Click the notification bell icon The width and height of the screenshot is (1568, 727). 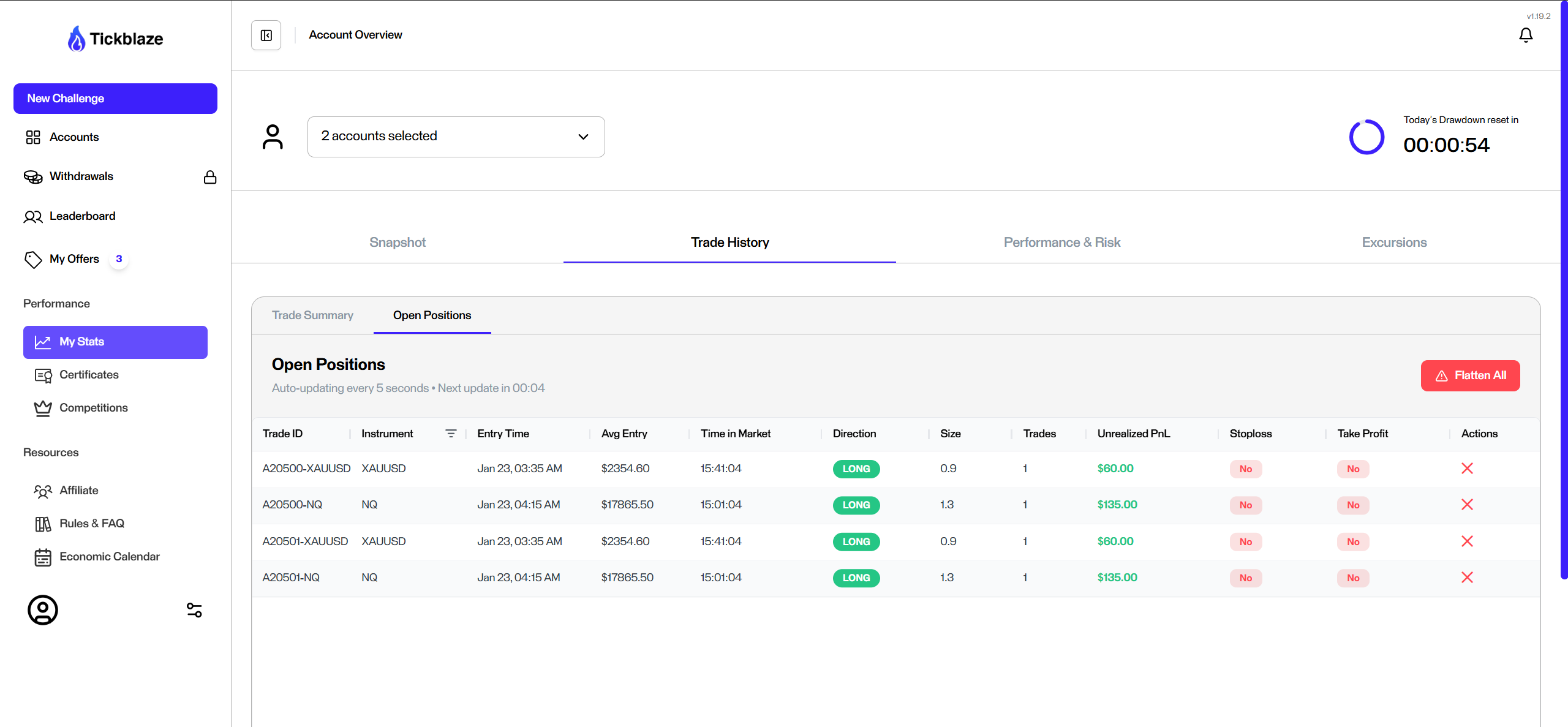(1526, 36)
